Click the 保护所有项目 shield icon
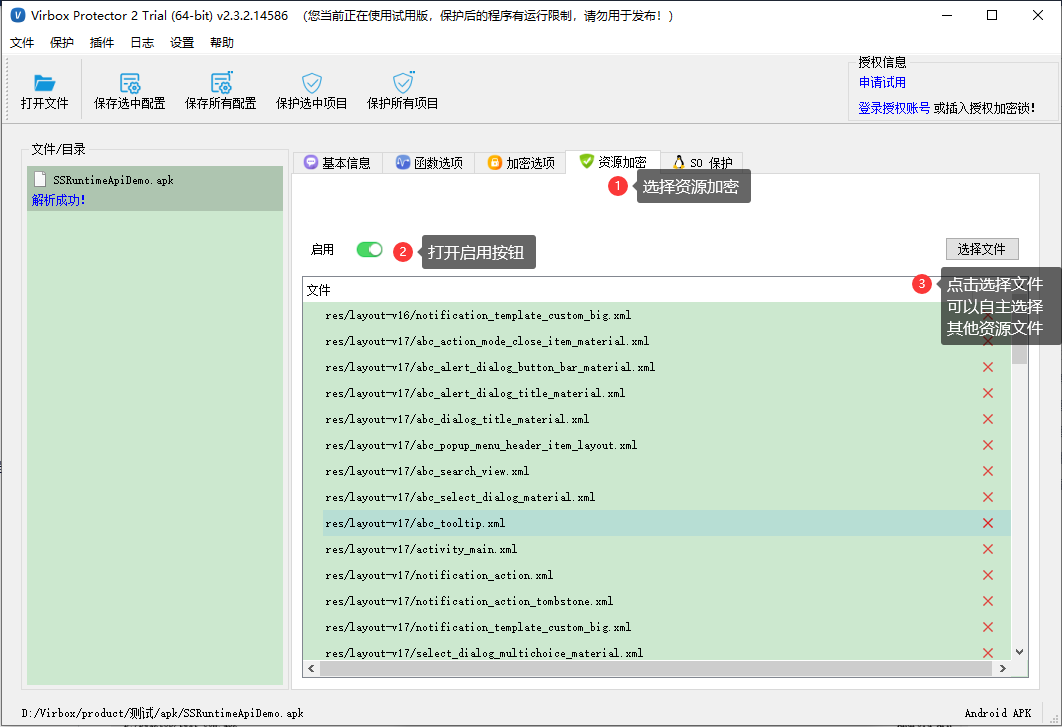The width and height of the screenshot is (1062, 727). pyautogui.click(x=403, y=82)
